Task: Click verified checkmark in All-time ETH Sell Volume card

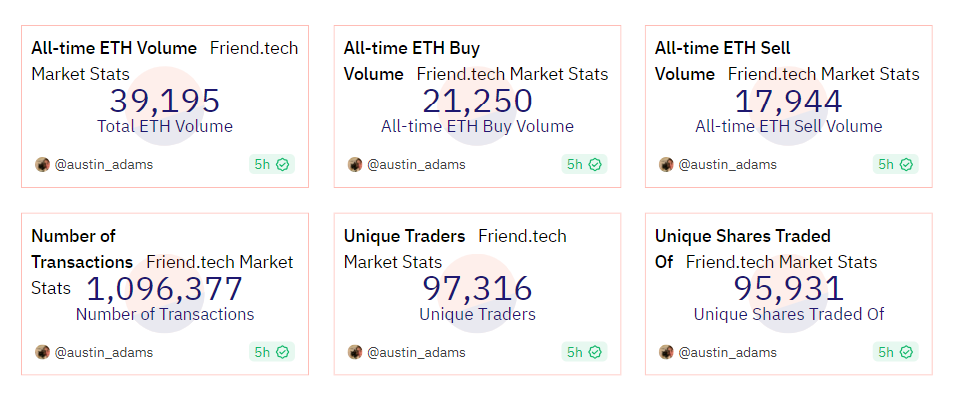Action: point(906,165)
